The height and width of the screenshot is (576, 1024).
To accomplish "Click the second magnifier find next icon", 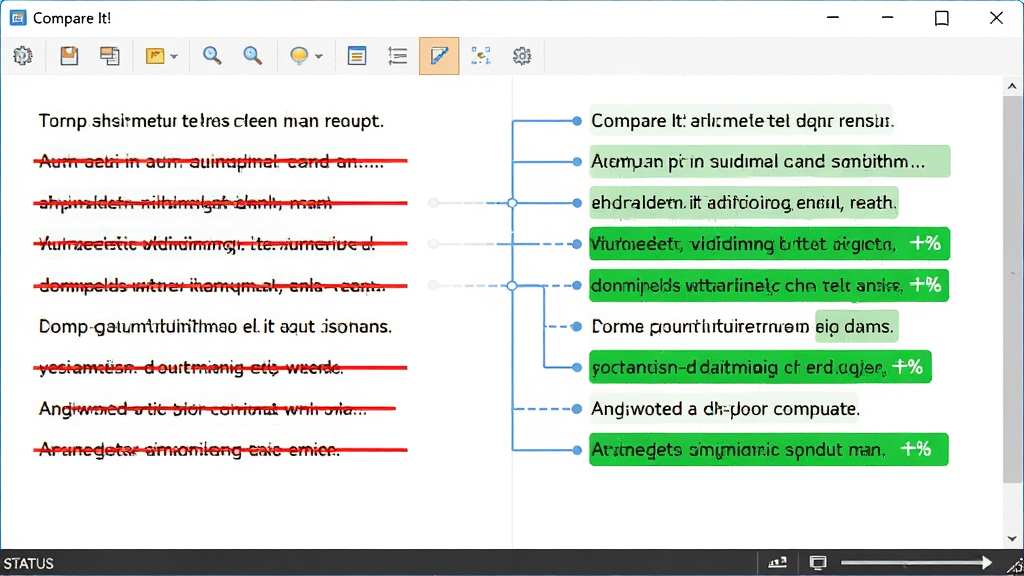I will [x=252, y=56].
